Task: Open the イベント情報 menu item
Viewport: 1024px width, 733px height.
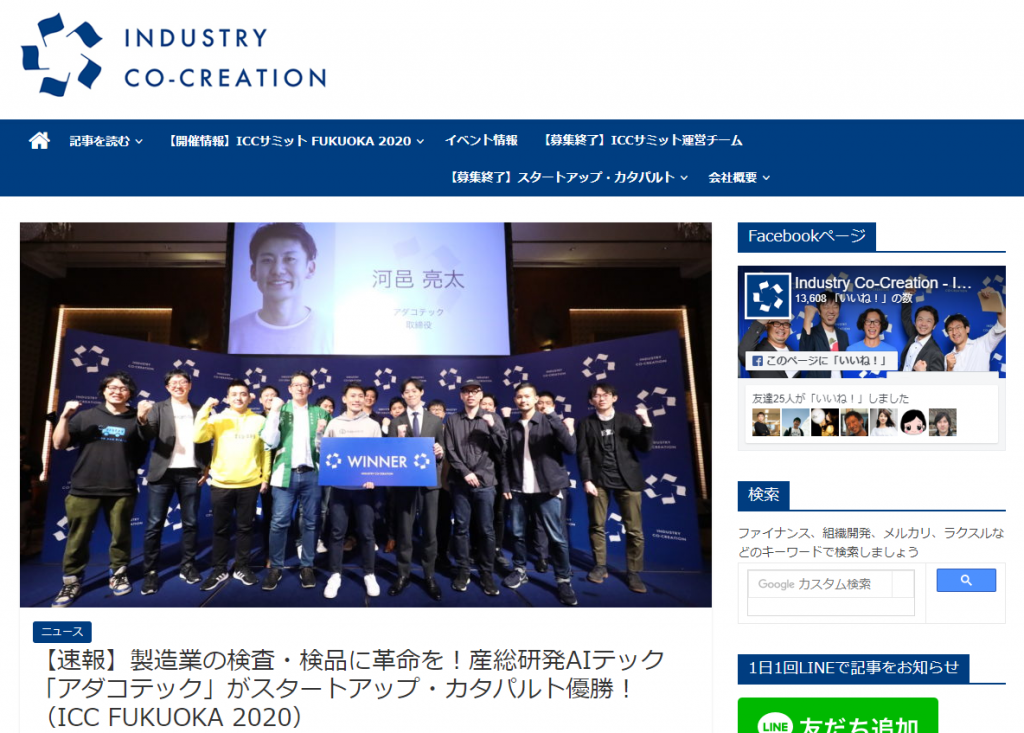Action: tap(481, 140)
